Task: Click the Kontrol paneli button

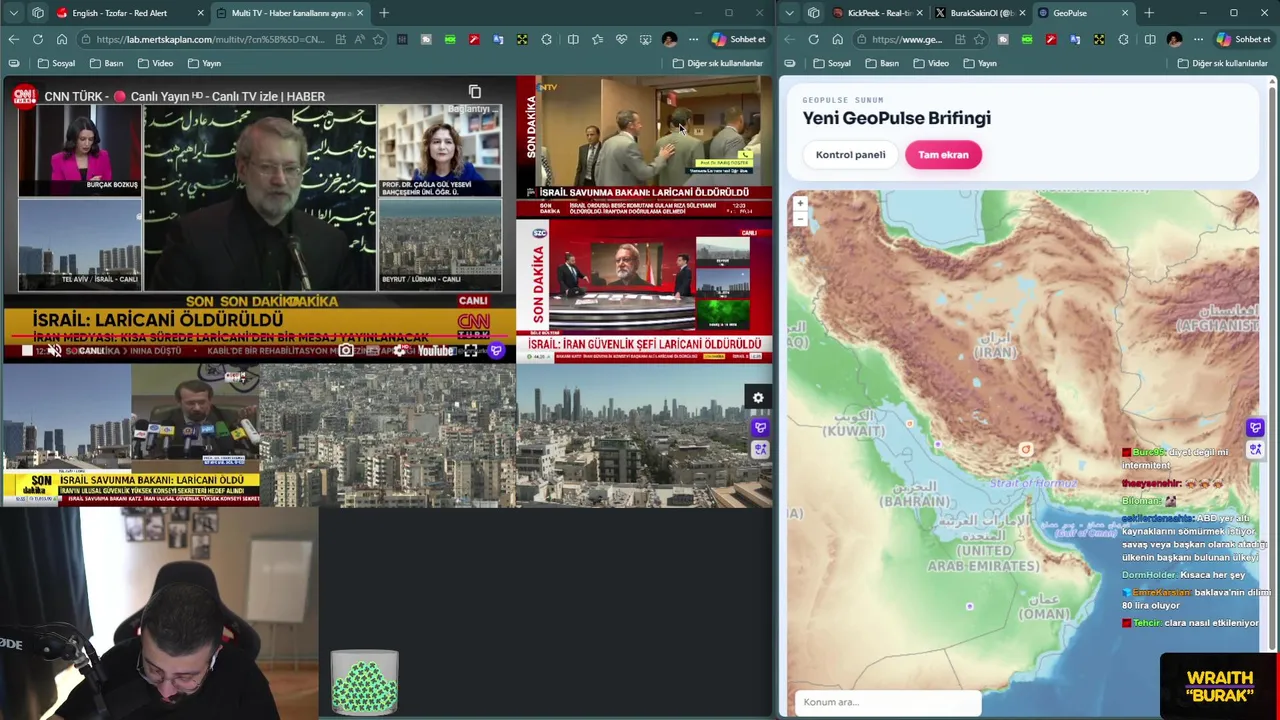Action: [850, 155]
